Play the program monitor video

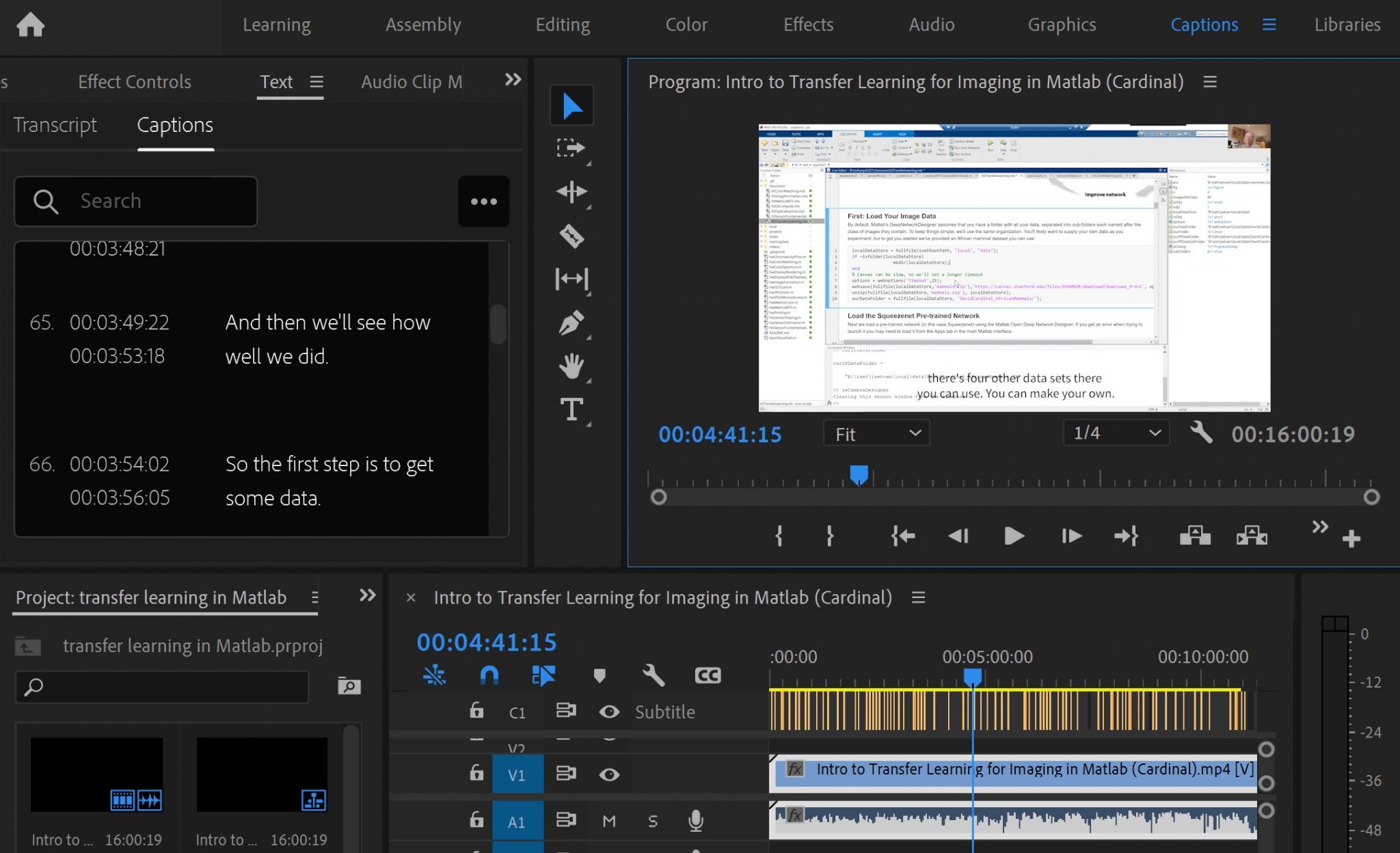1014,536
